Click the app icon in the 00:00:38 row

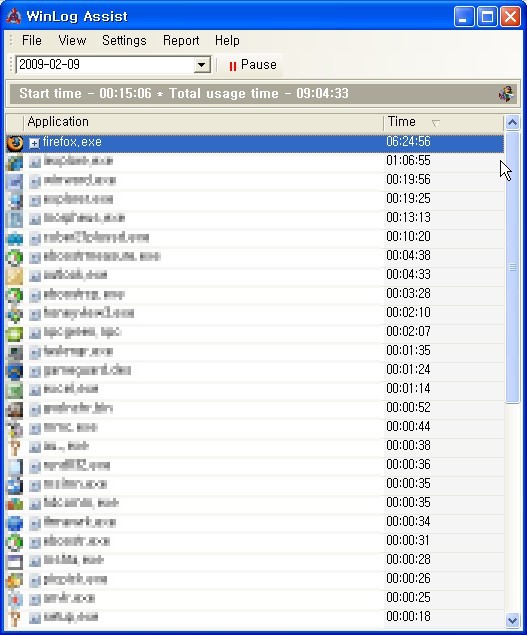[15, 447]
